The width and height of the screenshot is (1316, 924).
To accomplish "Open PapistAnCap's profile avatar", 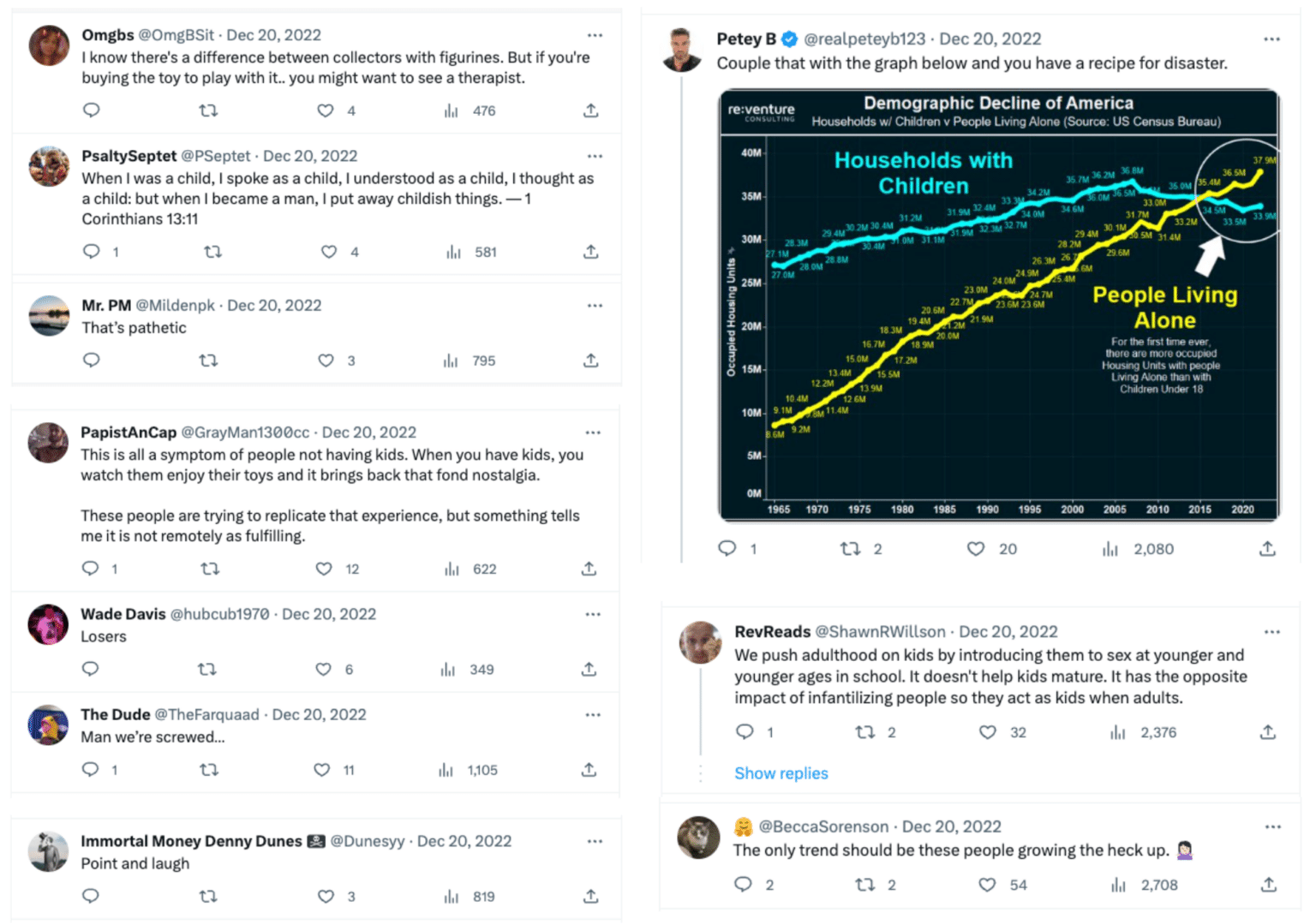I will [x=48, y=443].
